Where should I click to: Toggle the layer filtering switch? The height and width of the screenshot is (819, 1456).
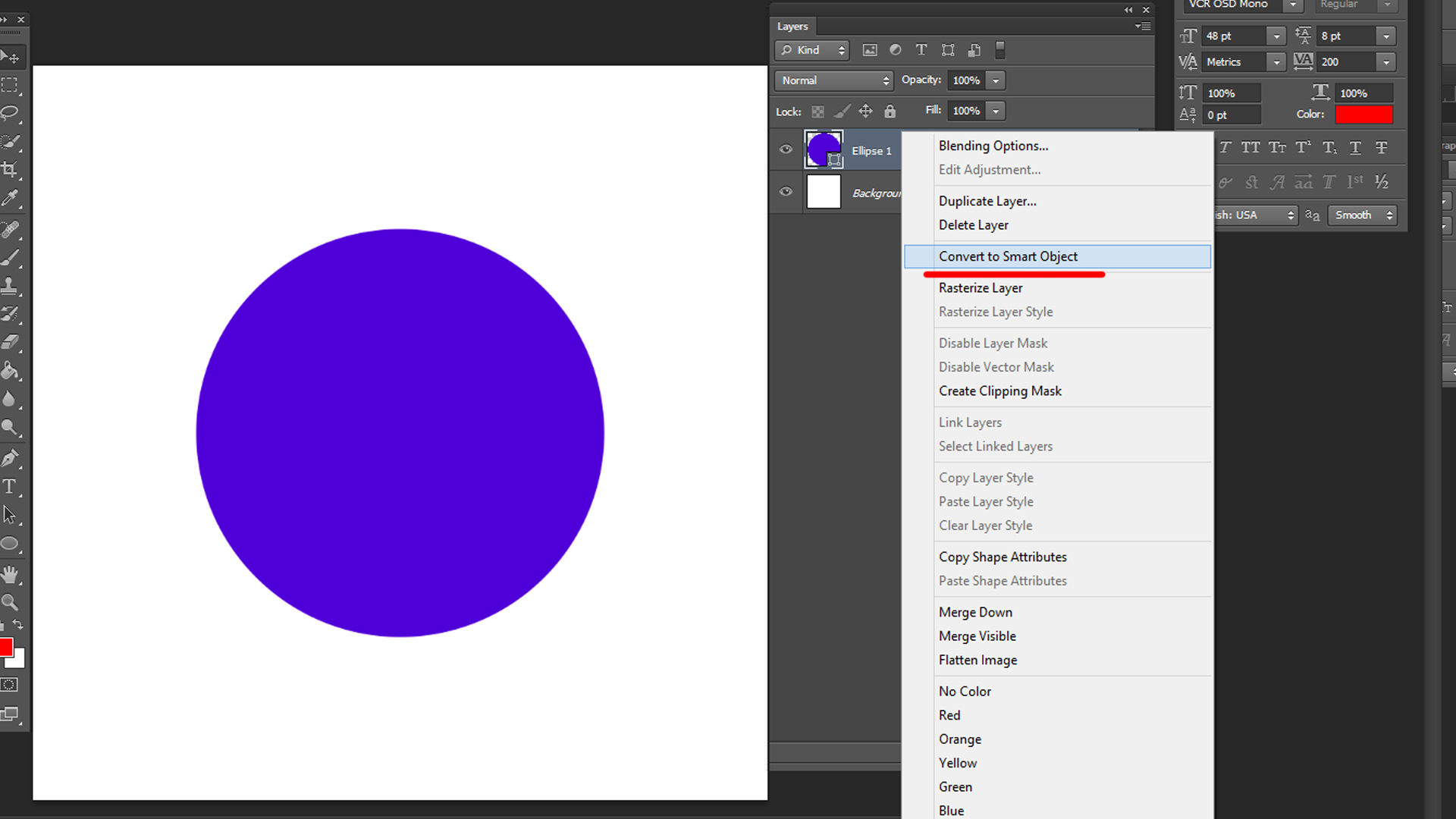coord(1000,50)
